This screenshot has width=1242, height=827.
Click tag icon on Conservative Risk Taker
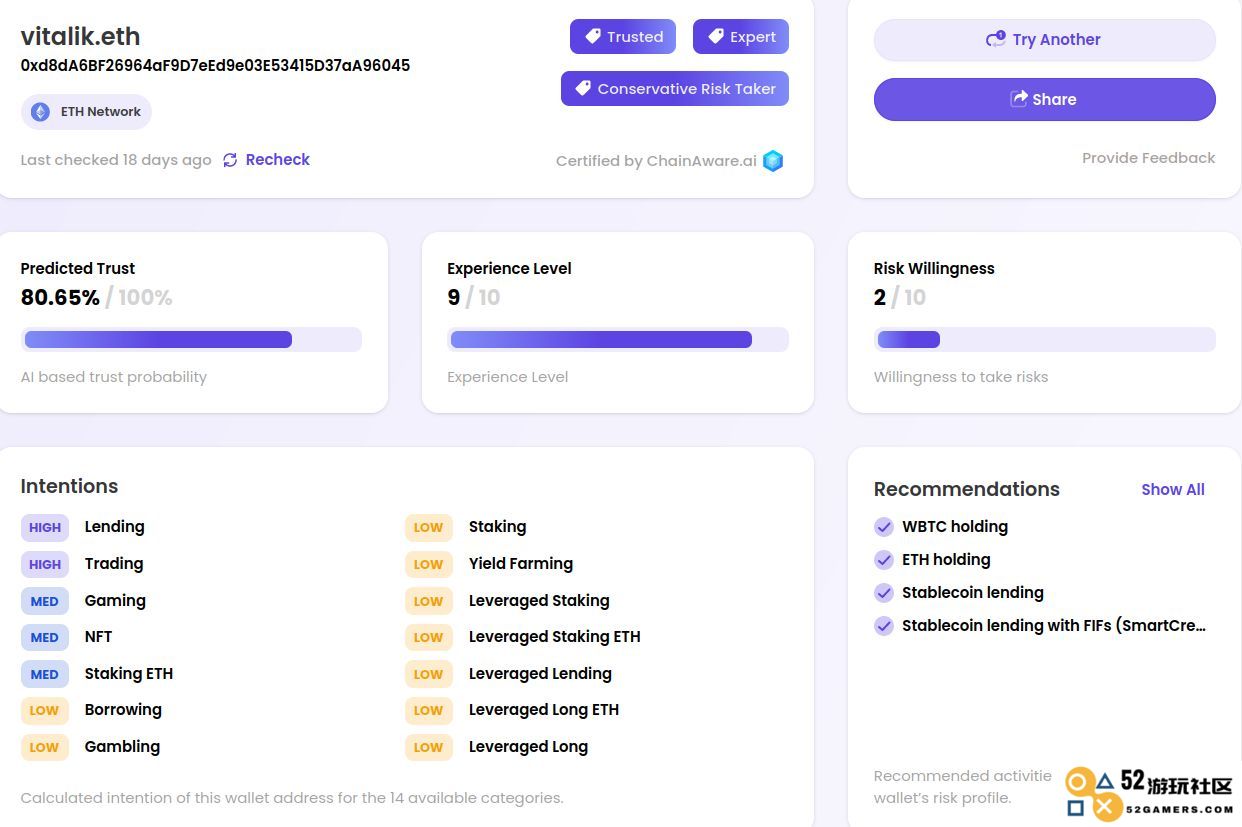(583, 89)
